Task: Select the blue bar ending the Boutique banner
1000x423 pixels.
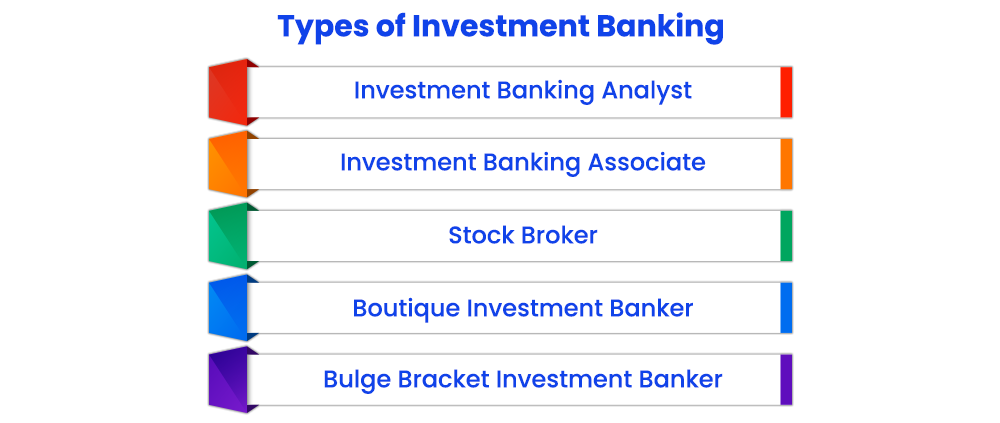Action: pos(786,308)
